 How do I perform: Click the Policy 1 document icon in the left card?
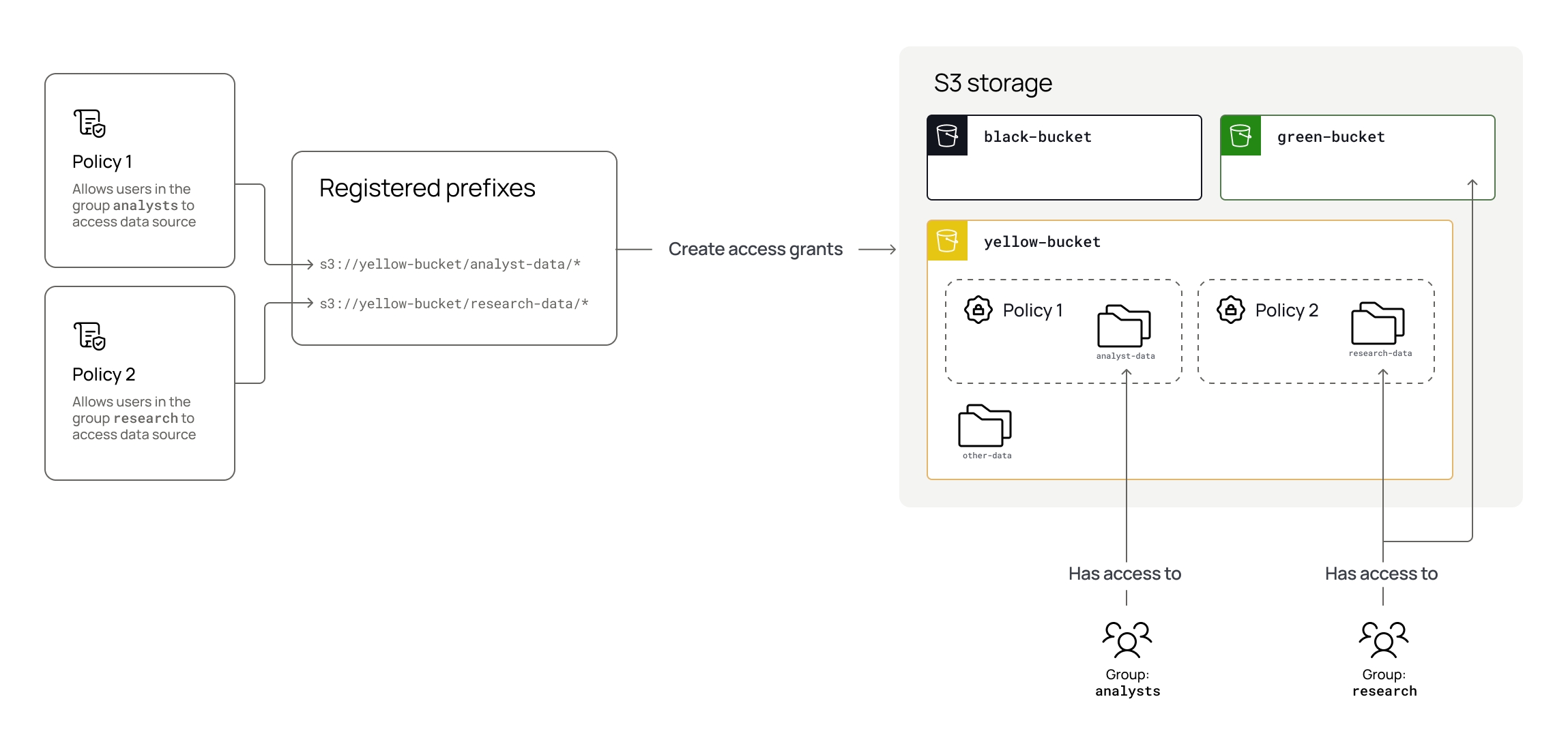89,123
